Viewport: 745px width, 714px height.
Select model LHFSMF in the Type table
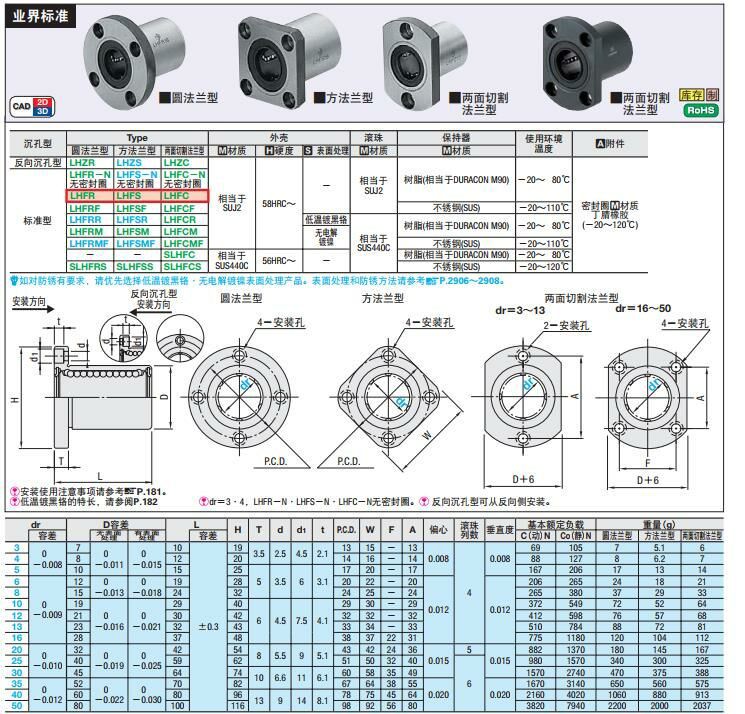click(x=136, y=244)
